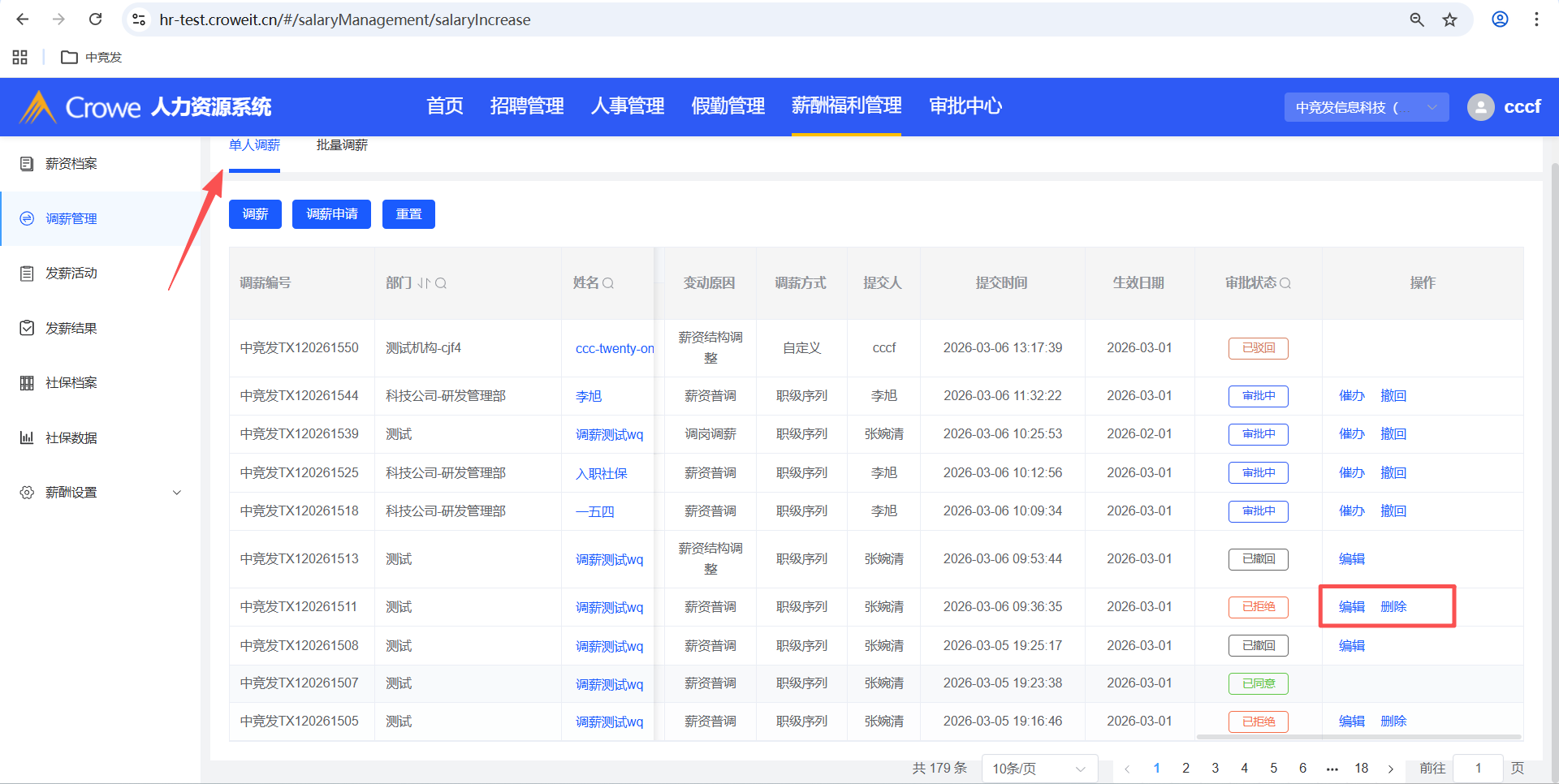Open the browser apps grid icon

coord(20,57)
